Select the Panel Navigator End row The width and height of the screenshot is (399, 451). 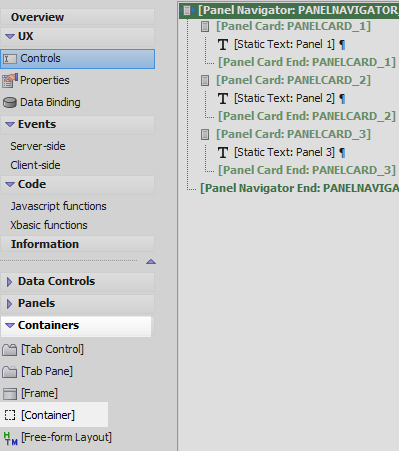click(x=299, y=188)
